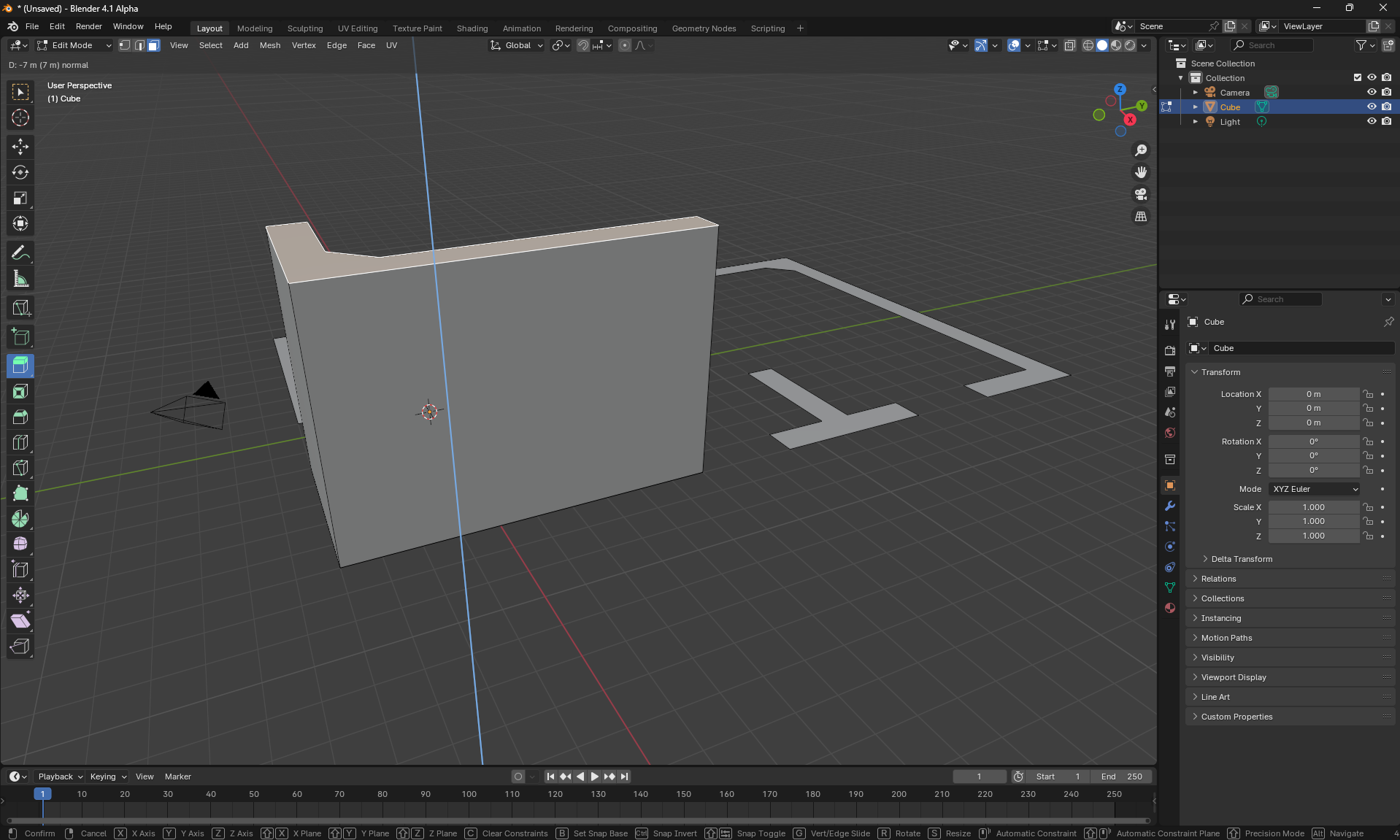This screenshot has height=840, width=1400.
Task: Disable Cube in renders
Action: pyautogui.click(x=1386, y=107)
